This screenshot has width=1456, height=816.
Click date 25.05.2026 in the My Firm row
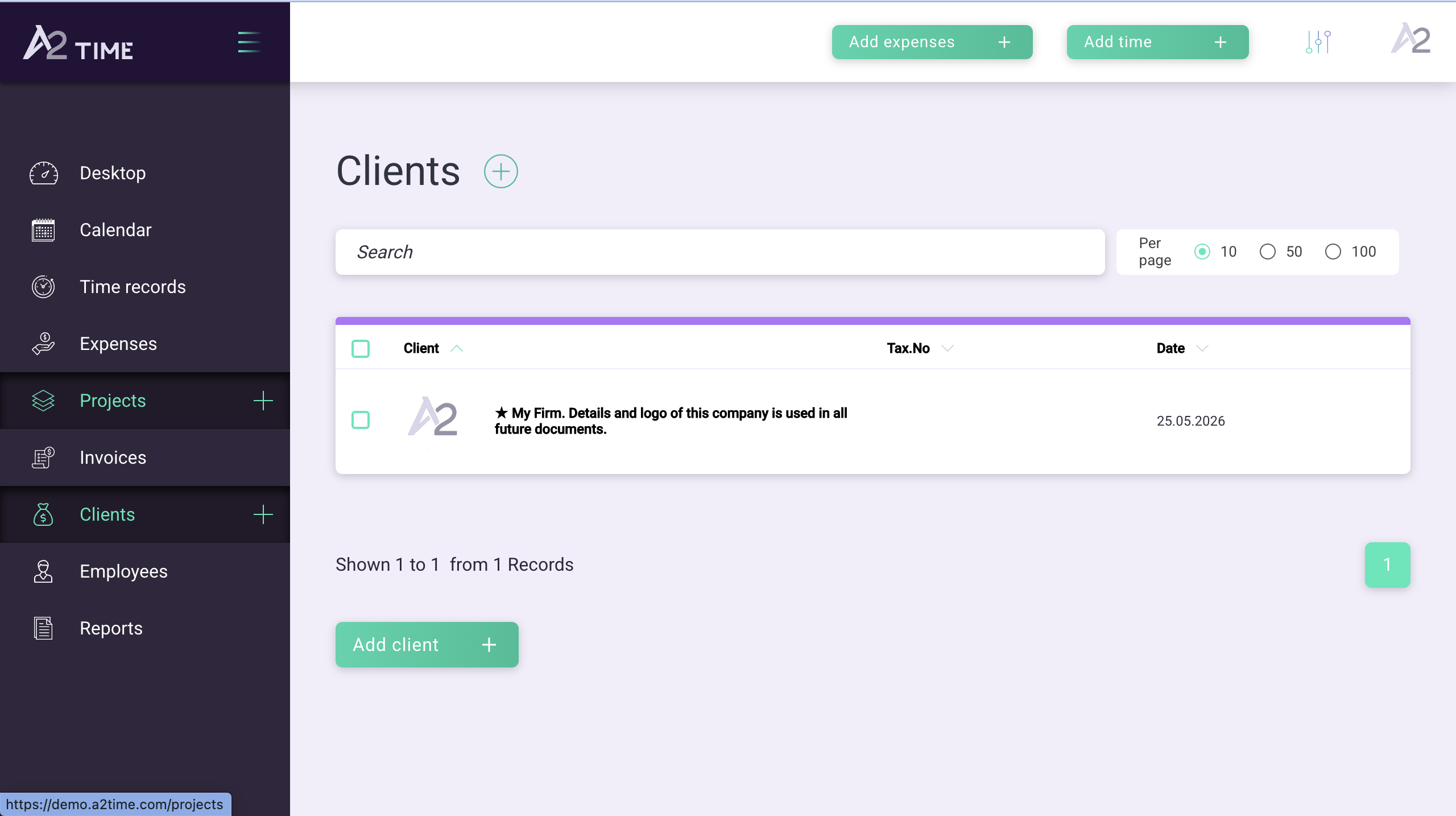point(1190,421)
